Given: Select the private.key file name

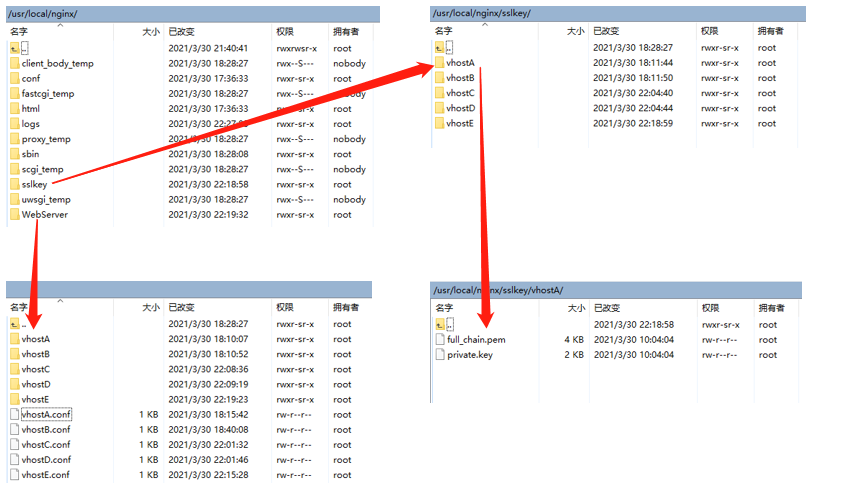Looking at the screenshot, I should pos(470,355).
